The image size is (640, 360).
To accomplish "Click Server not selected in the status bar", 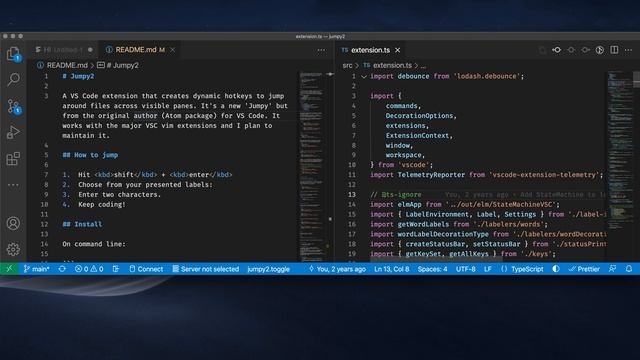I will pyautogui.click(x=205, y=269).
